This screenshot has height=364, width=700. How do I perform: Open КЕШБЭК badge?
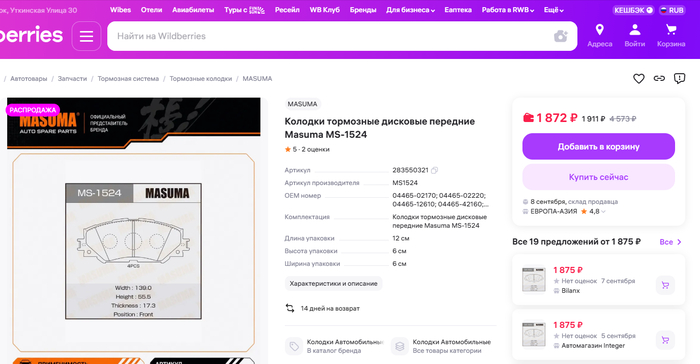633,10
